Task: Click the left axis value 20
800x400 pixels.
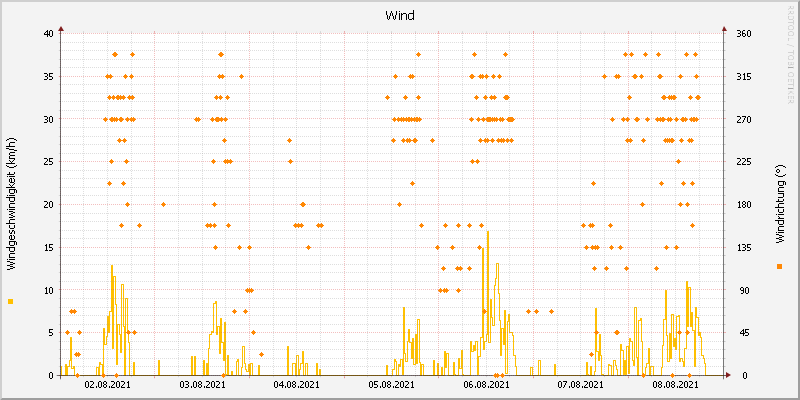Action: click(x=48, y=205)
